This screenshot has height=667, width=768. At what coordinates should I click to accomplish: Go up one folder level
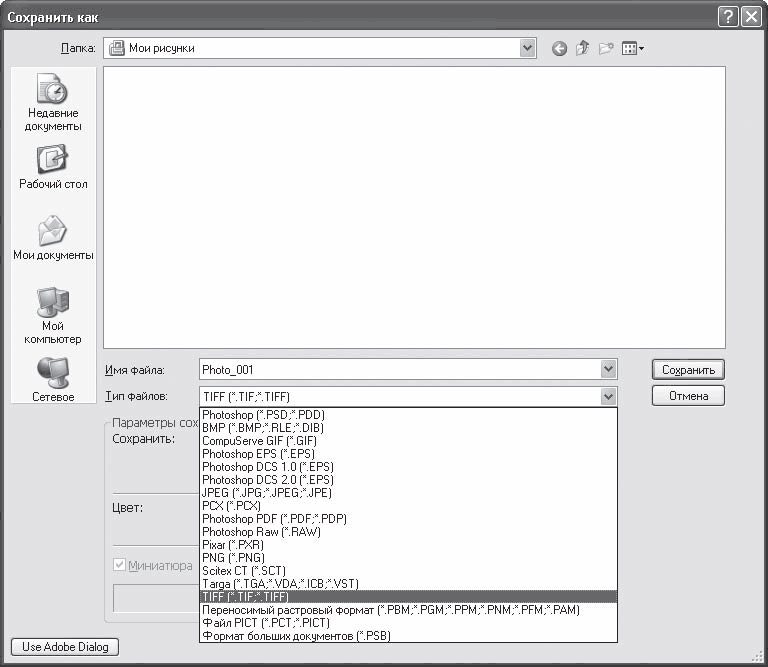click(x=583, y=48)
